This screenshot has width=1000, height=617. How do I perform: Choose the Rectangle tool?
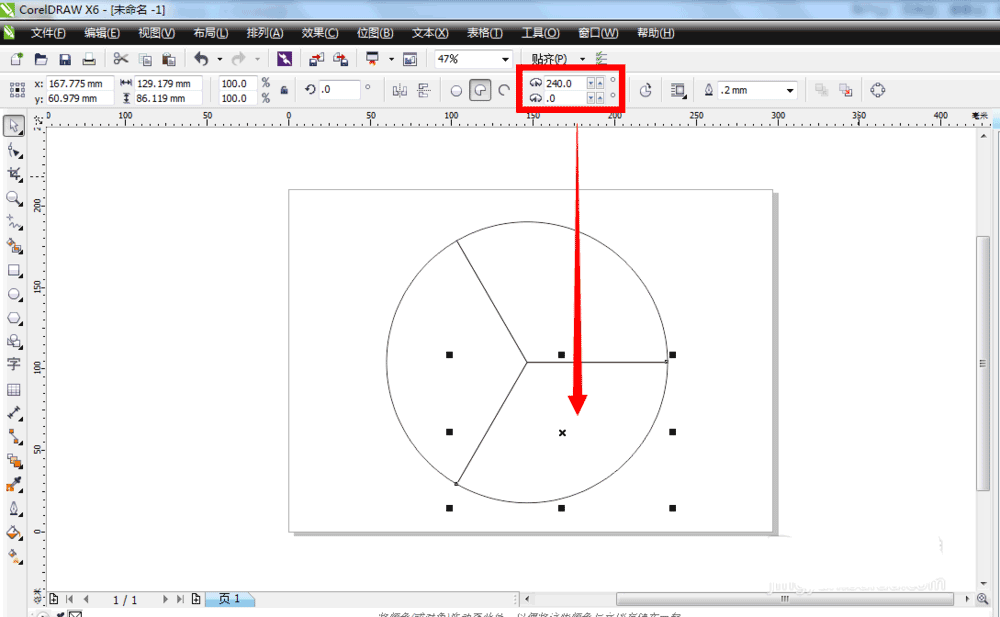pyautogui.click(x=14, y=270)
